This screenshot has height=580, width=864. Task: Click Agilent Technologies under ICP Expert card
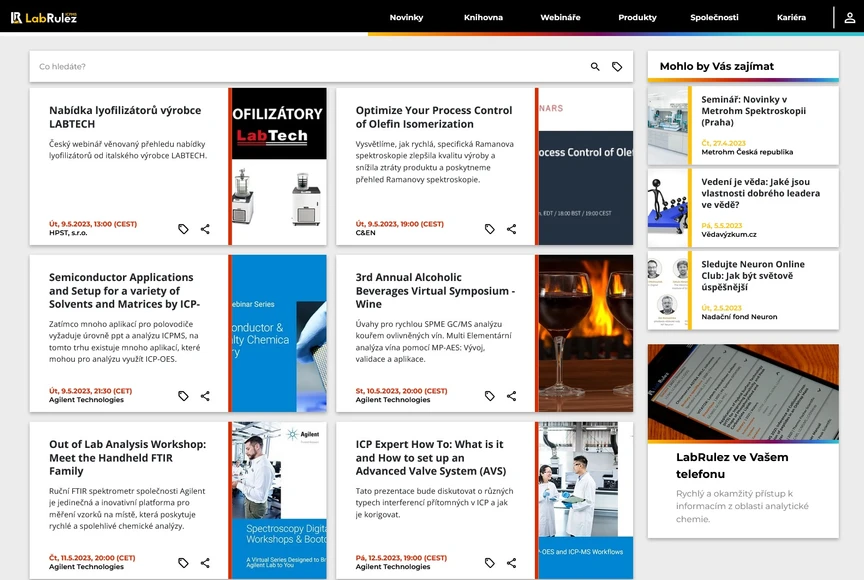(x=392, y=567)
